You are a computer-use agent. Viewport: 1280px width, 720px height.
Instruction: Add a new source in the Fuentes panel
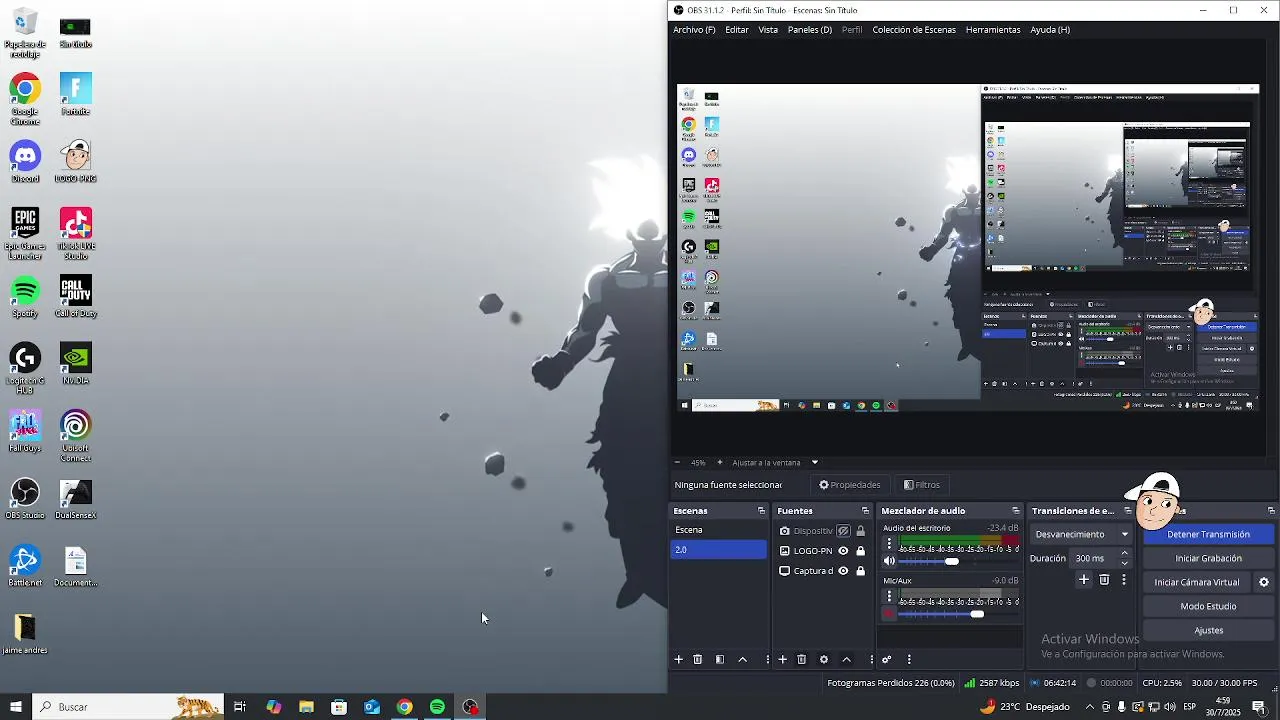(782, 660)
